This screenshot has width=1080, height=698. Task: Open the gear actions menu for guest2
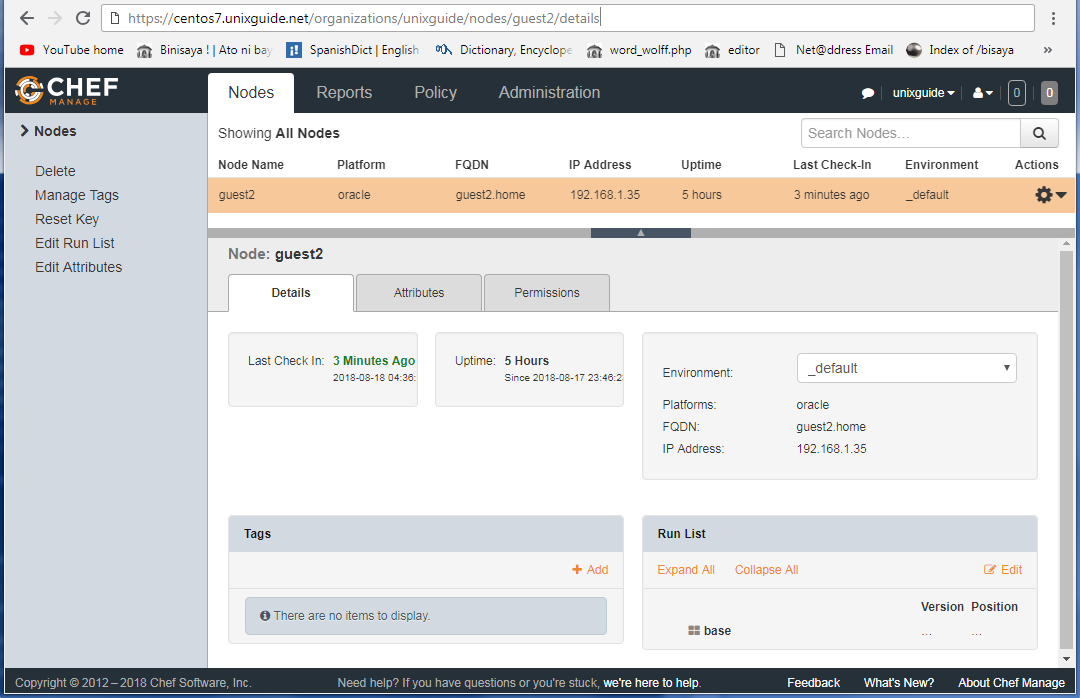click(x=1050, y=195)
